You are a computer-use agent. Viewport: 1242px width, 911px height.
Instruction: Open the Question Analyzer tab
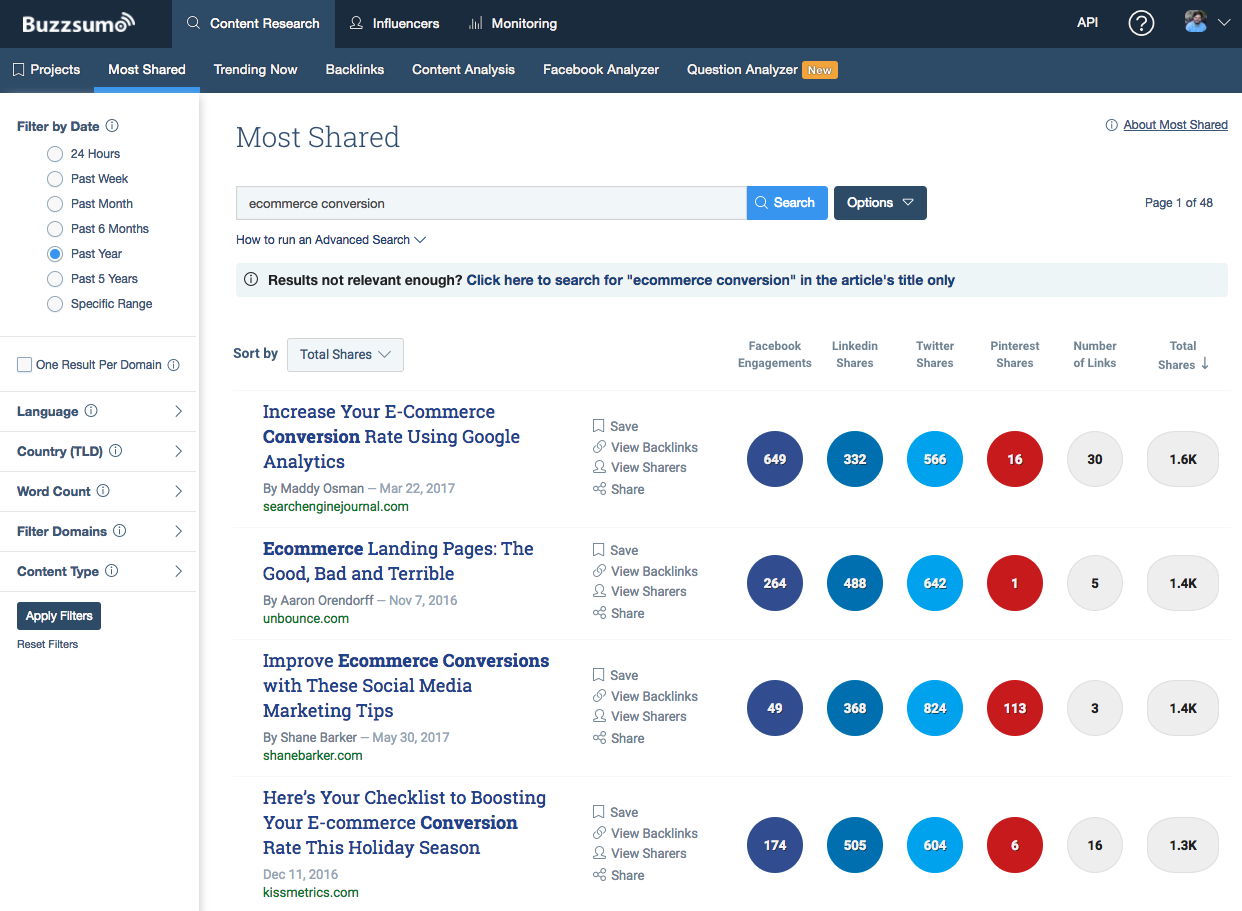coord(762,70)
